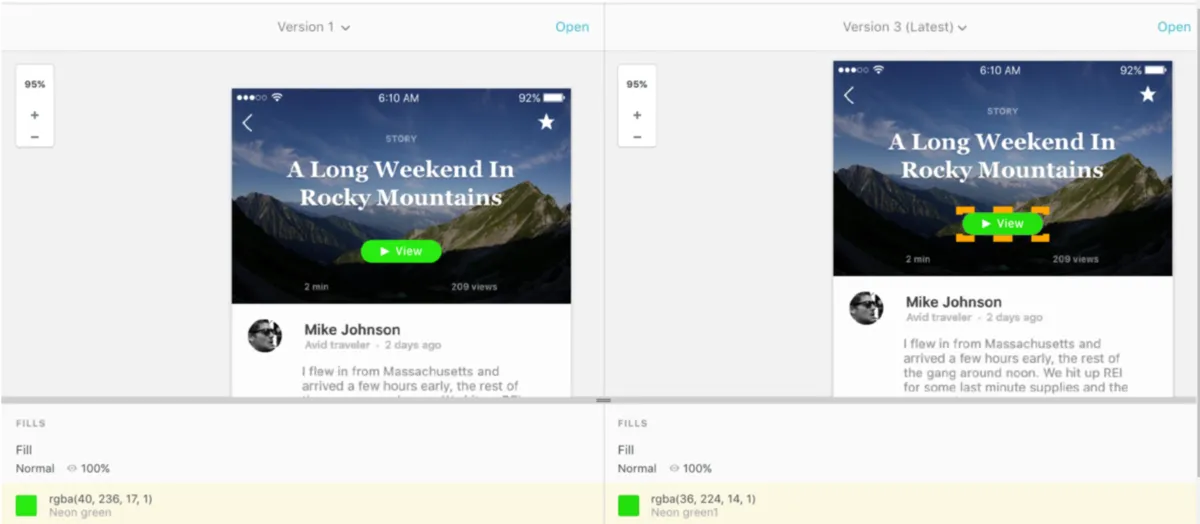Click Open link in Version 1 pane
Viewport: 1200px width, 524px height.
click(x=572, y=27)
